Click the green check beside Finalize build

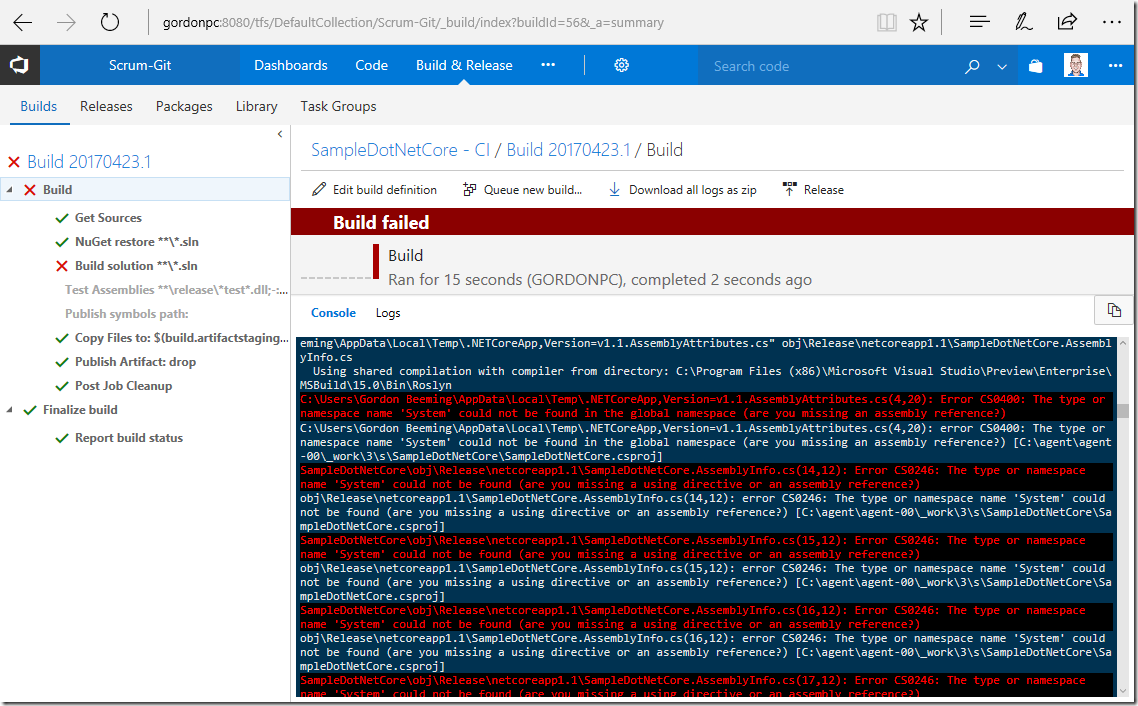click(x=30, y=410)
